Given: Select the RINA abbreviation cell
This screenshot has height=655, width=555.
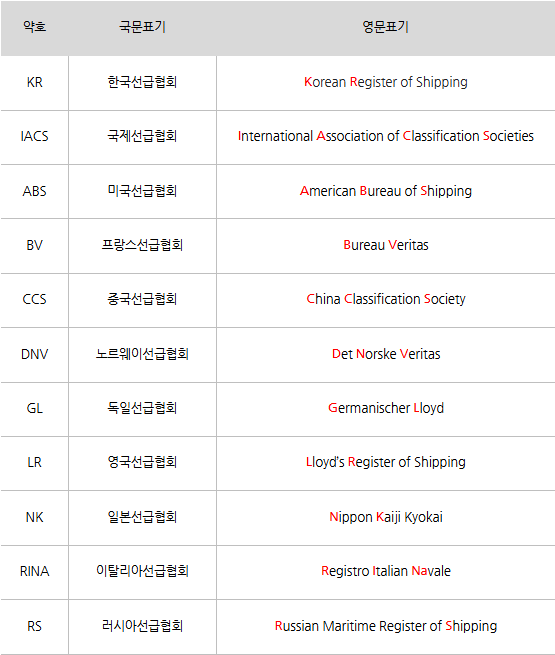Looking at the screenshot, I should [x=35, y=572].
